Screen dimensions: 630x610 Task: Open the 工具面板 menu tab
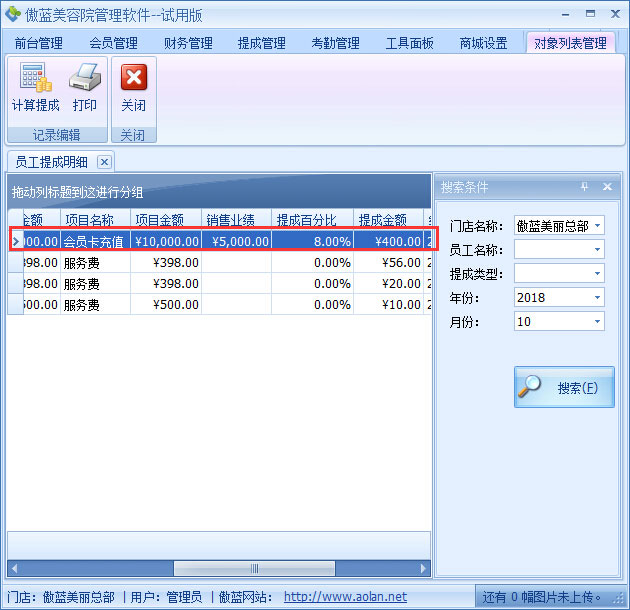[x=409, y=43]
